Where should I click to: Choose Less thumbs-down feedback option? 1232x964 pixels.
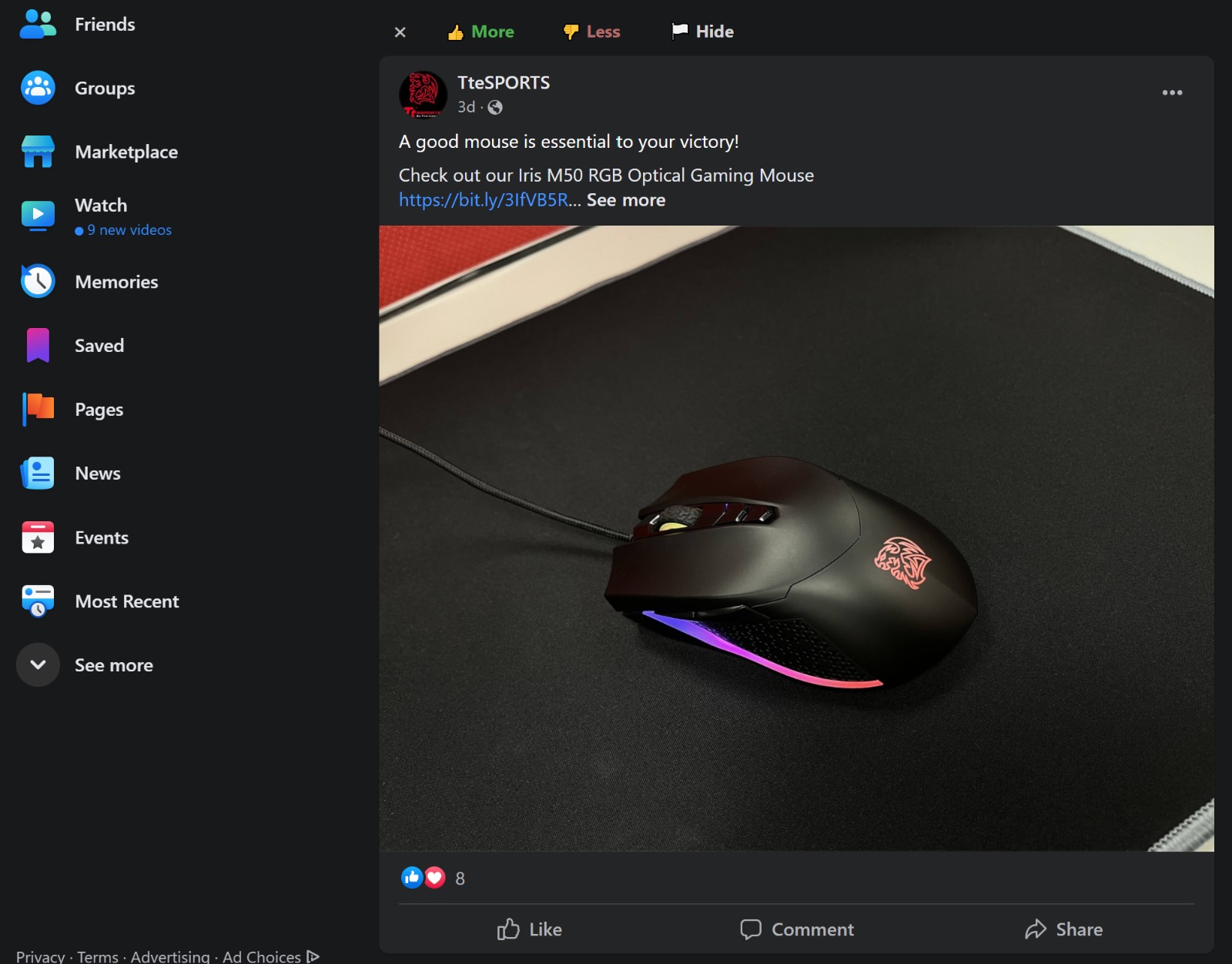[x=591, y=32]
